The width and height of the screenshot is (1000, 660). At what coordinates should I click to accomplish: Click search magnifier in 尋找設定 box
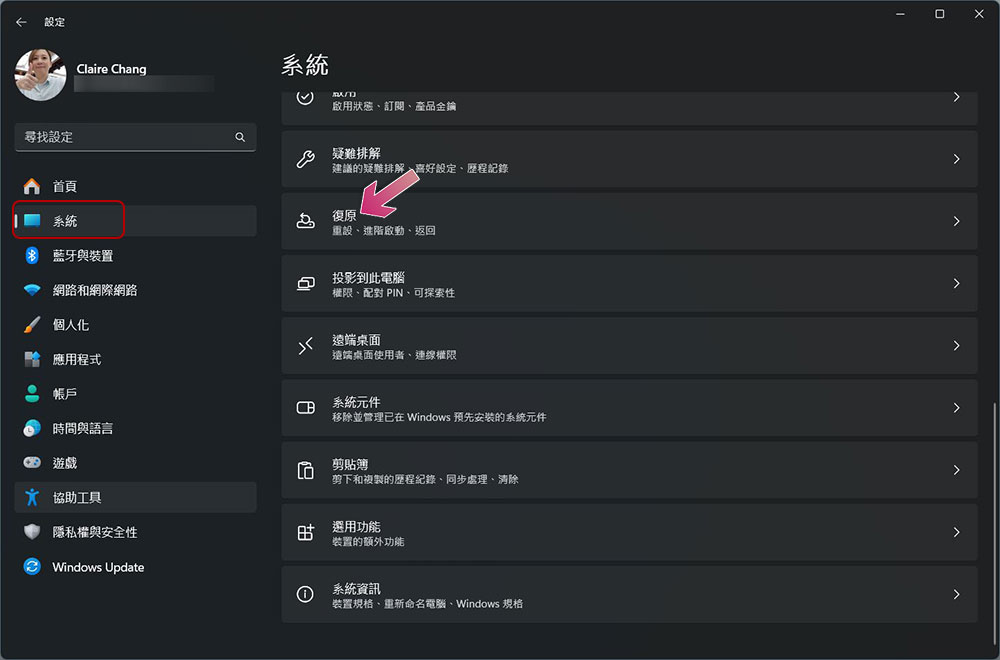pyautogui.click(x=240, y=137)
